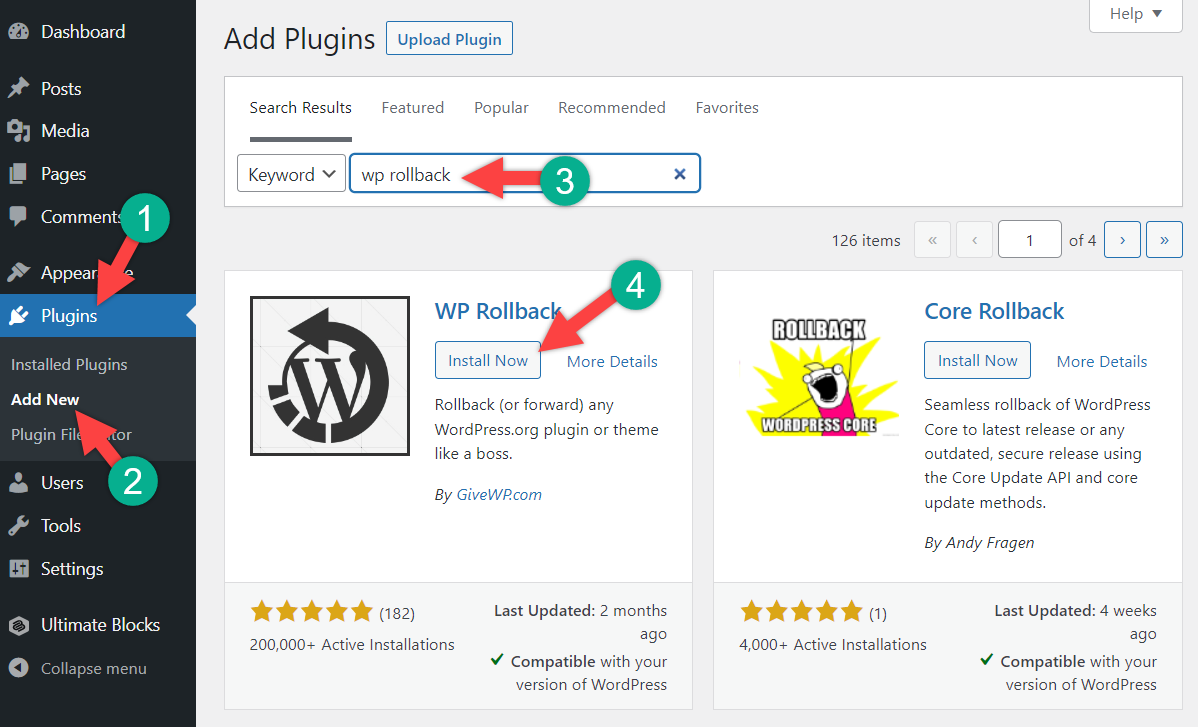Go to previous results page

(974, 240)
